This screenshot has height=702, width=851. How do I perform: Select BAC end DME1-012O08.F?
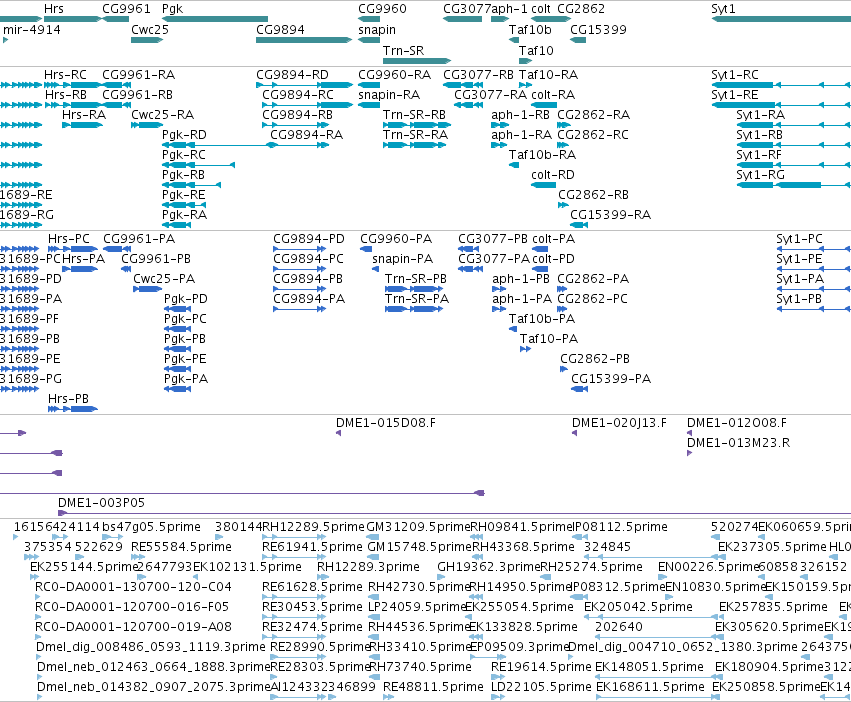[x=689, y=433]
